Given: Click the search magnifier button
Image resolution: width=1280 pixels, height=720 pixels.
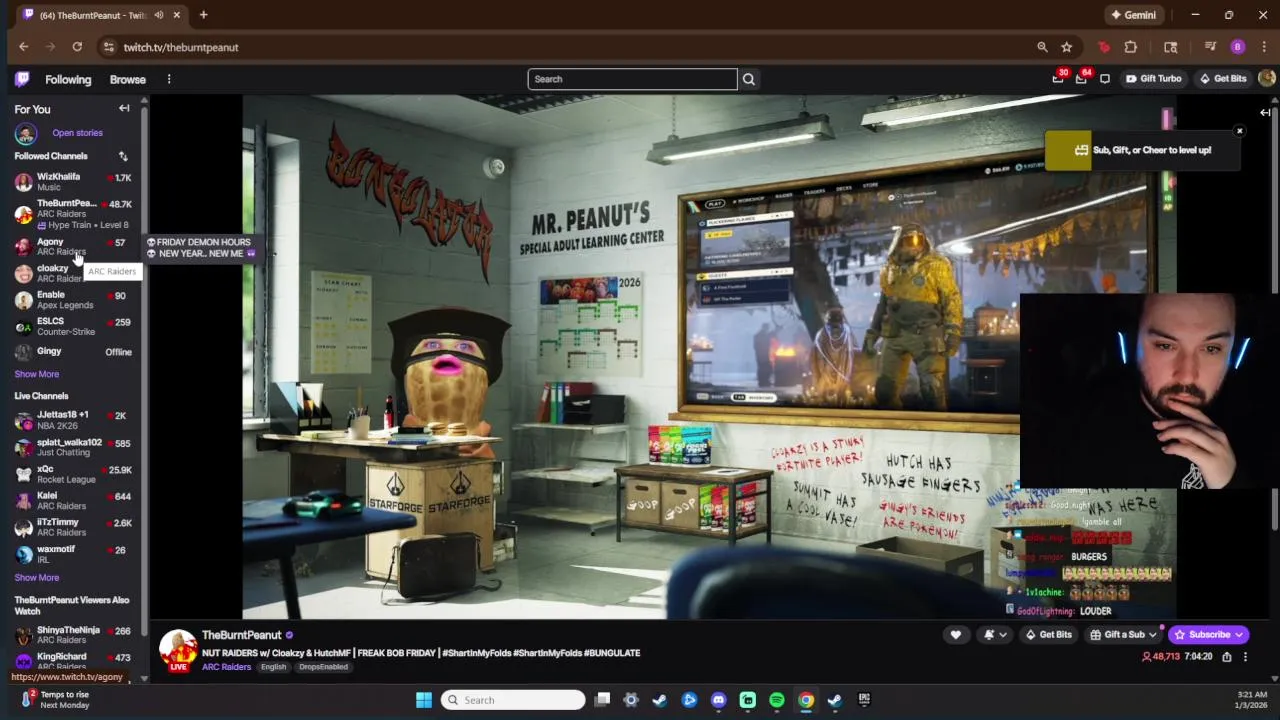Looking at the screenshot, I should (x=748, y=79).
